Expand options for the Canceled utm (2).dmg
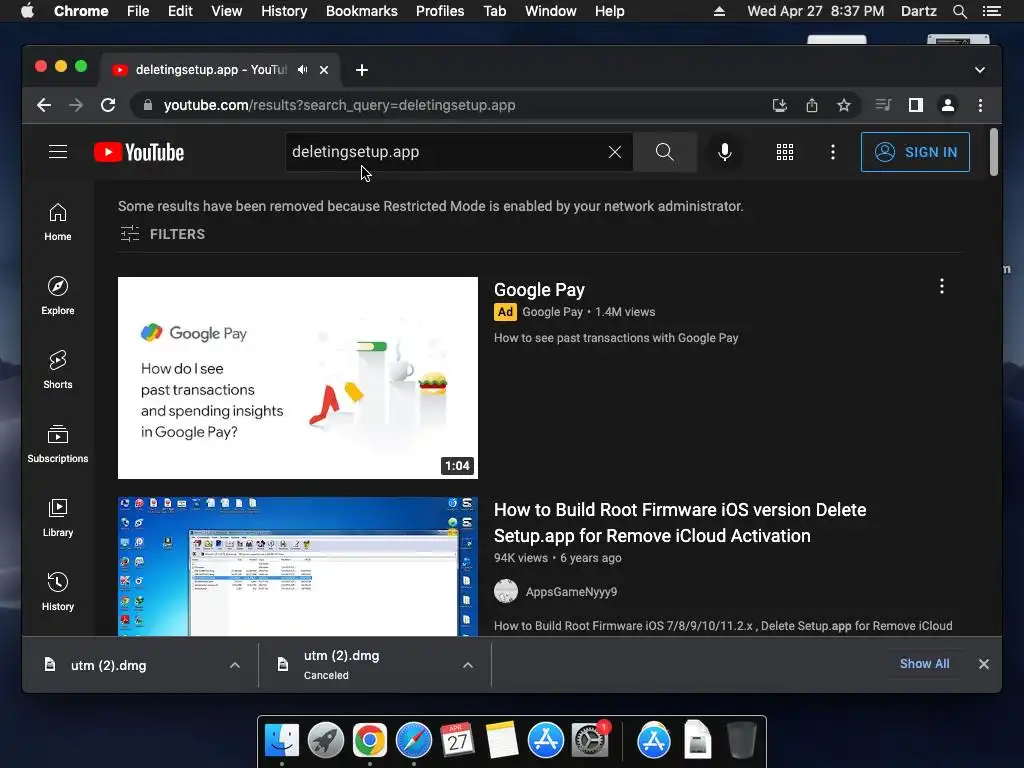Screen dimensions: 1024x768 468,665
